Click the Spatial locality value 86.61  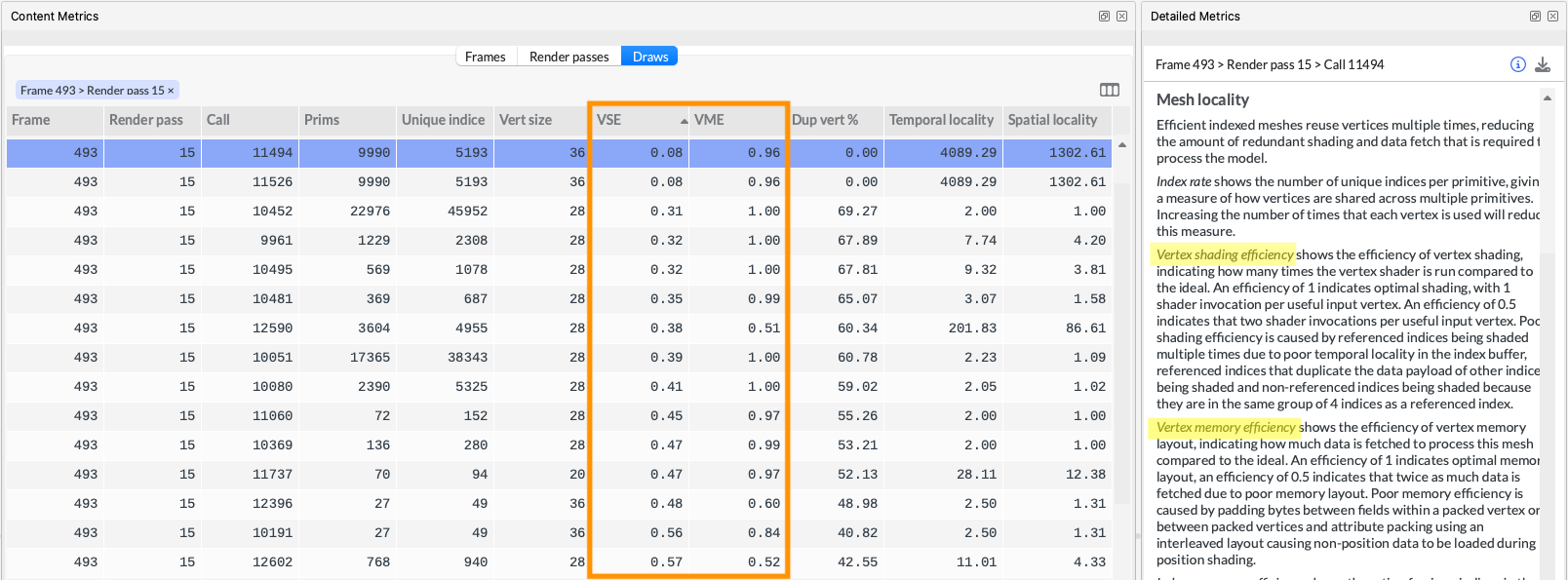click(1085, 328)
